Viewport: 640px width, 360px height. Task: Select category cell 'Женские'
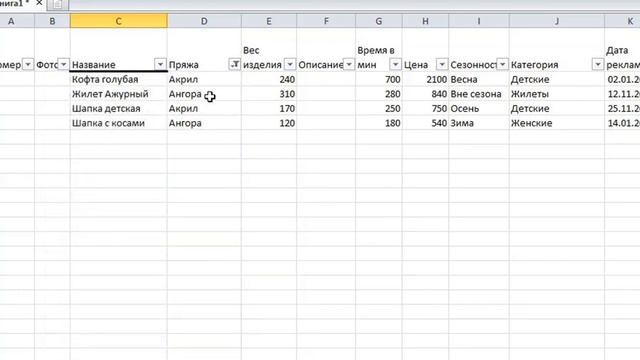coord(557,123)
